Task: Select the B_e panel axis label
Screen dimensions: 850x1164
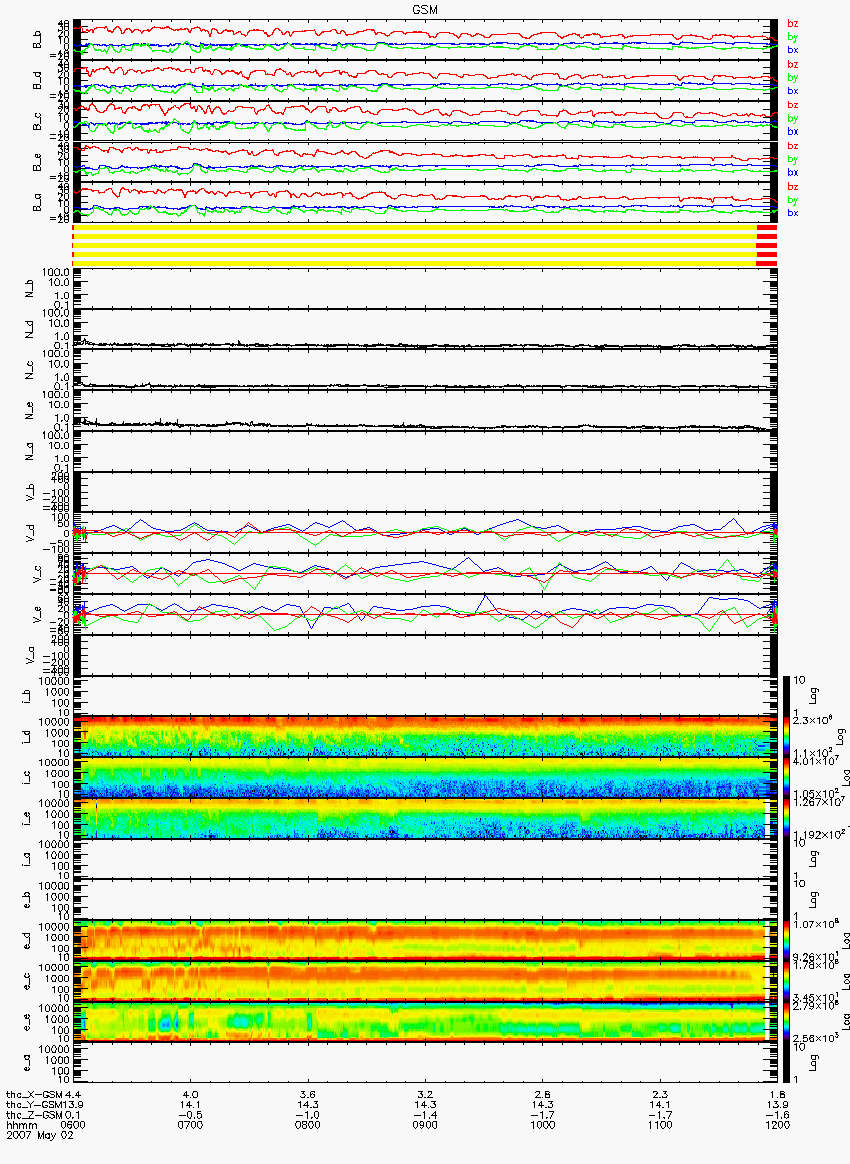Action: [37, 162]
